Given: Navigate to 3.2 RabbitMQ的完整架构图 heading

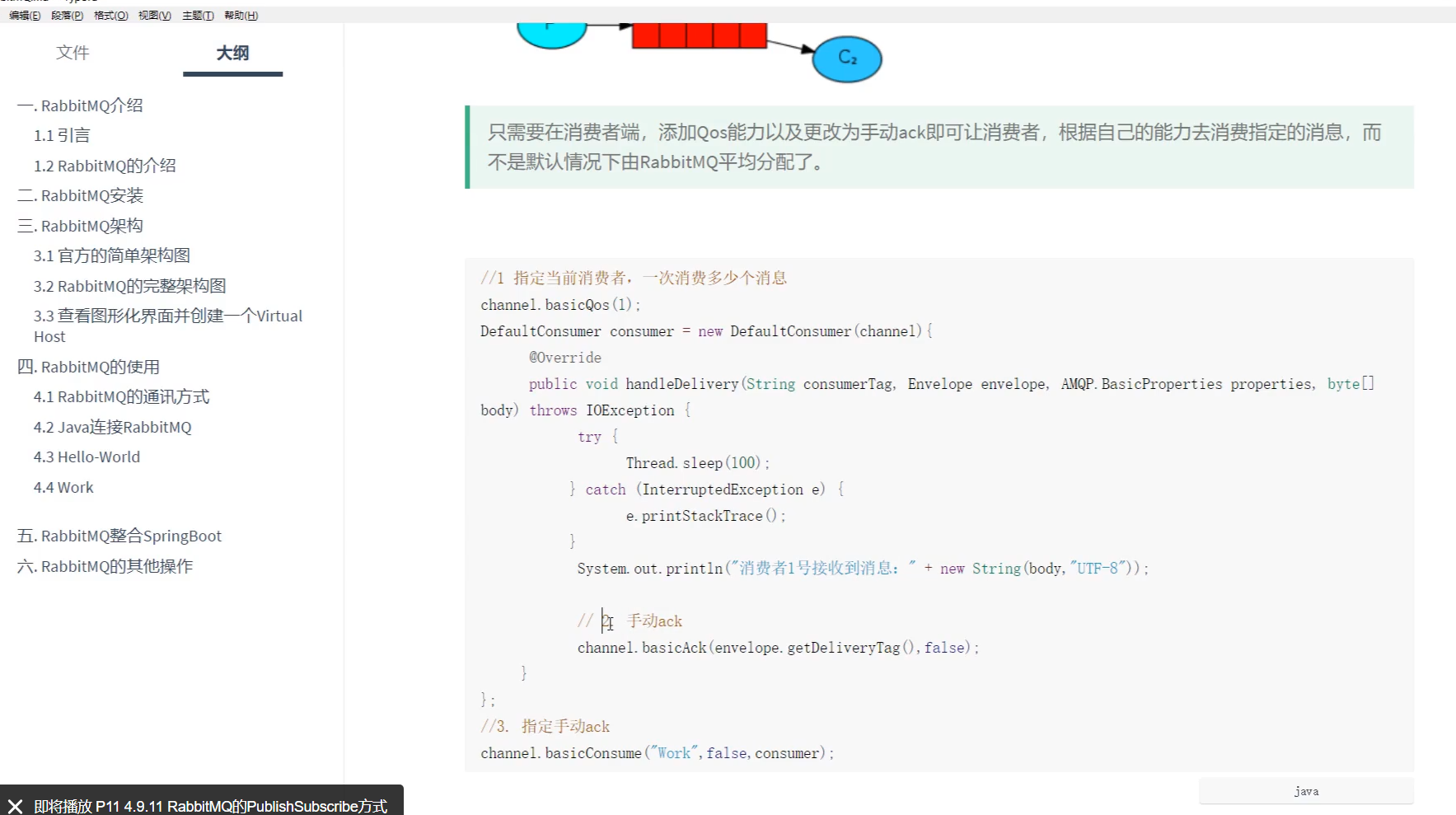Looking at the screenshot, I should (x=129, y=286).
